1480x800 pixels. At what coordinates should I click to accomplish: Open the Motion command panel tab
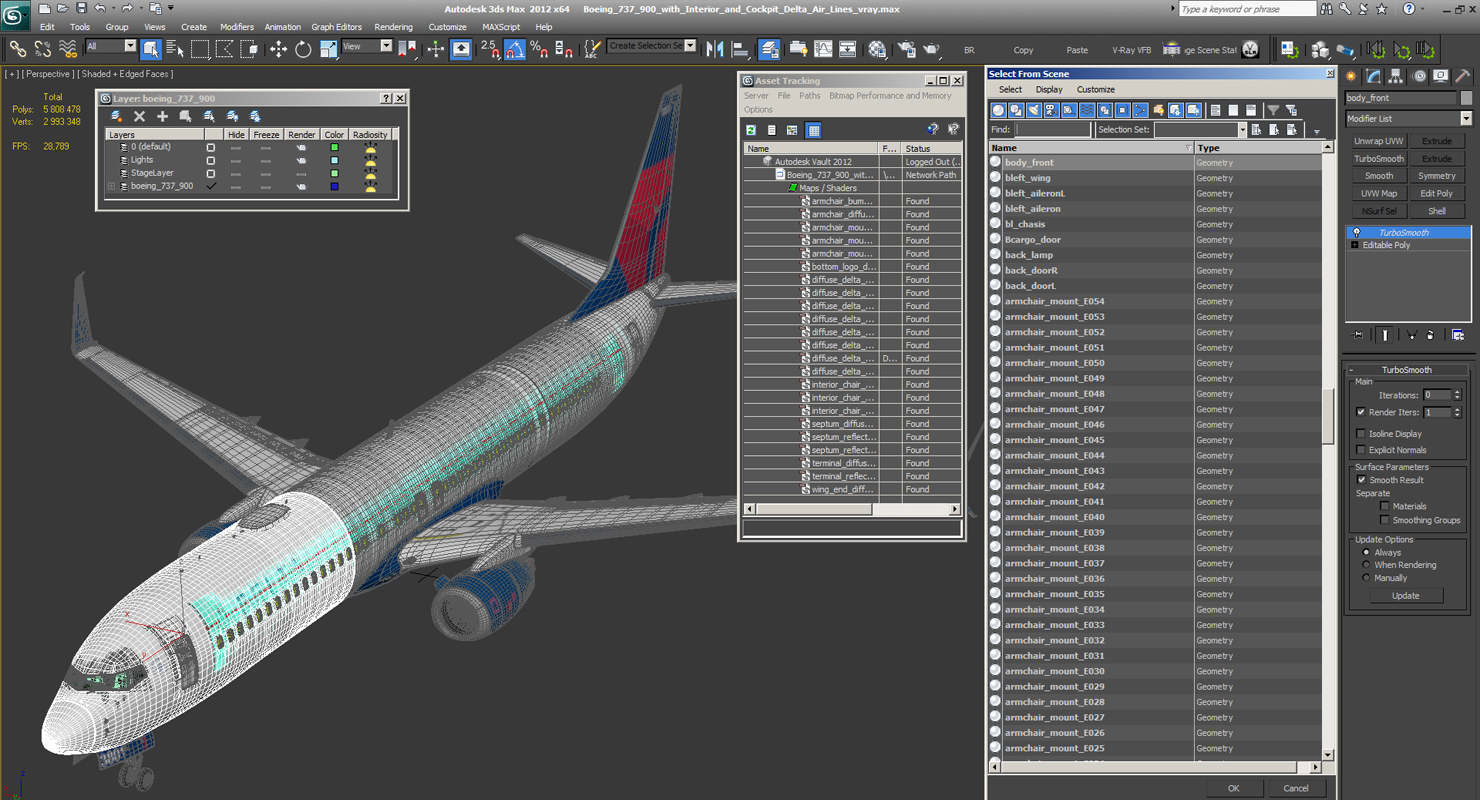(1418, 76)
